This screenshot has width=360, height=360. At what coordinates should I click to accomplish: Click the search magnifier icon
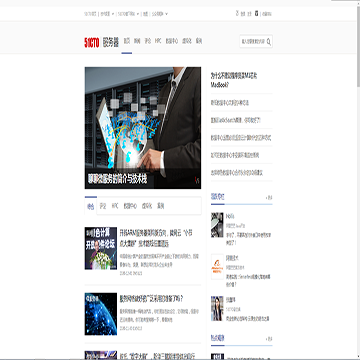[x=269, y=42]
